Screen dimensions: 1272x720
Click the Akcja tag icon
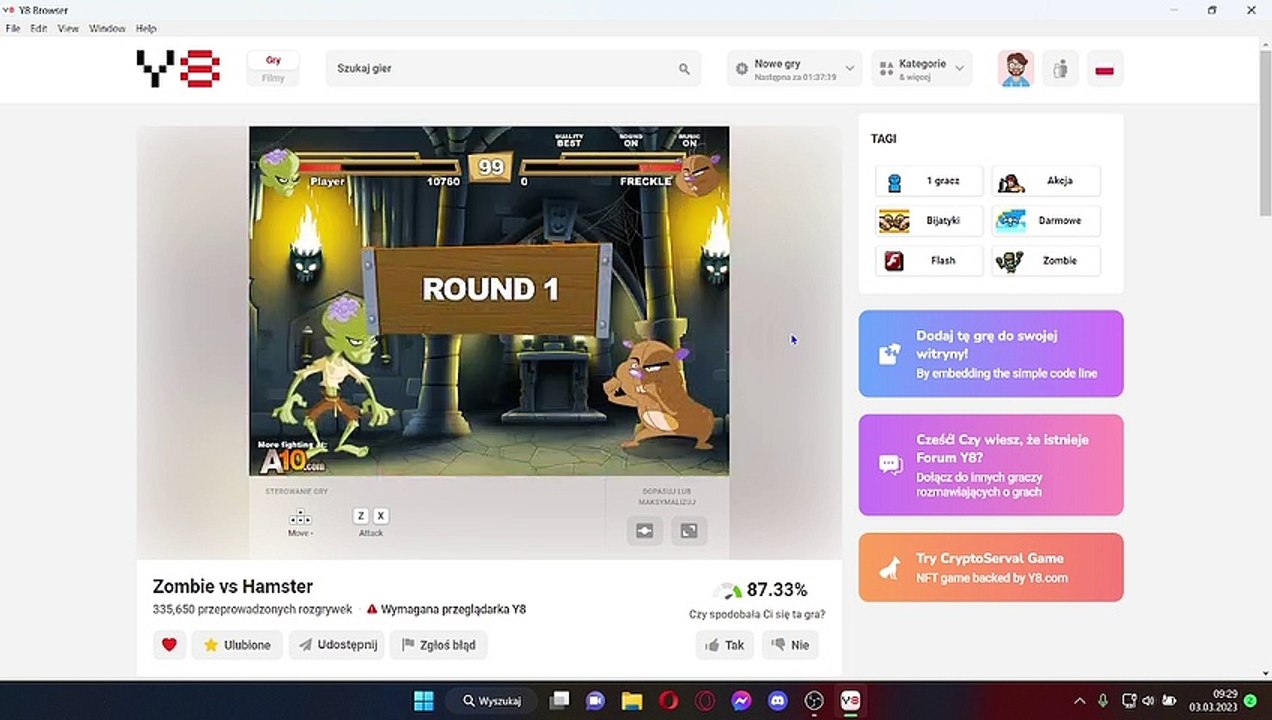pyautogui.click(x=1011, y=182)
